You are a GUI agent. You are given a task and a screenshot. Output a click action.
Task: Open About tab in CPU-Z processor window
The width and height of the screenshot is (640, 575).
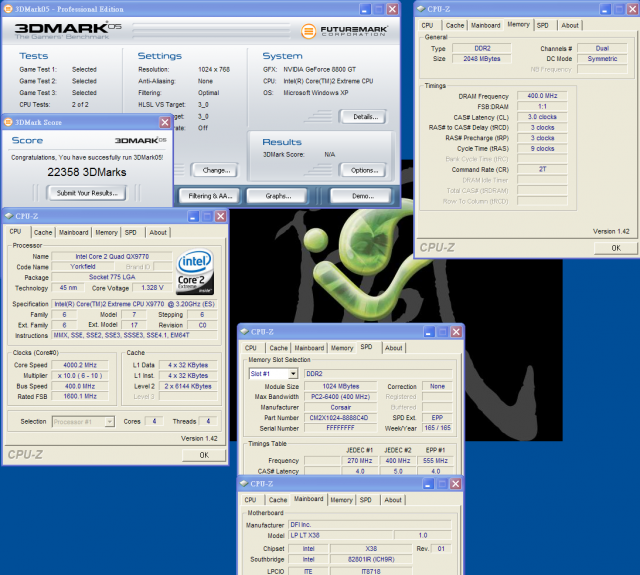click(158, 232)
